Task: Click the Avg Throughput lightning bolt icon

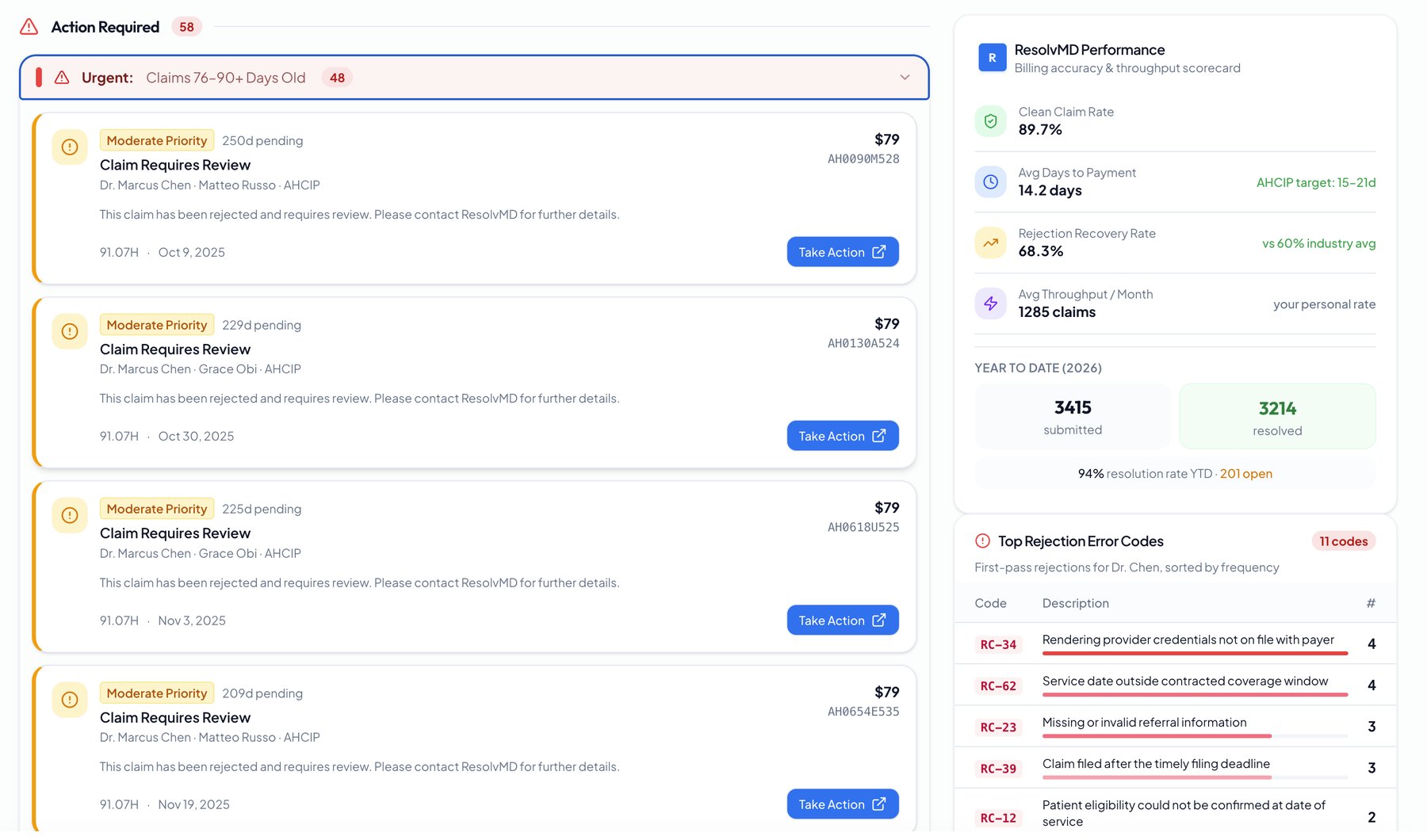Action: (991, 304)
